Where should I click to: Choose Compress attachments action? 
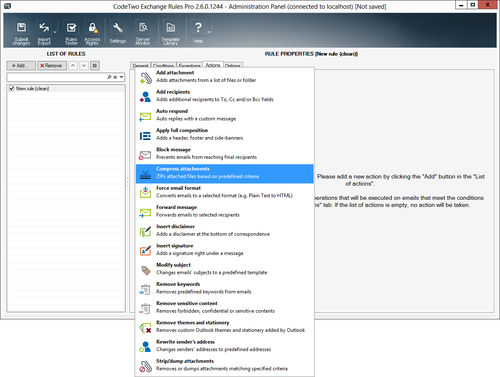225,173
